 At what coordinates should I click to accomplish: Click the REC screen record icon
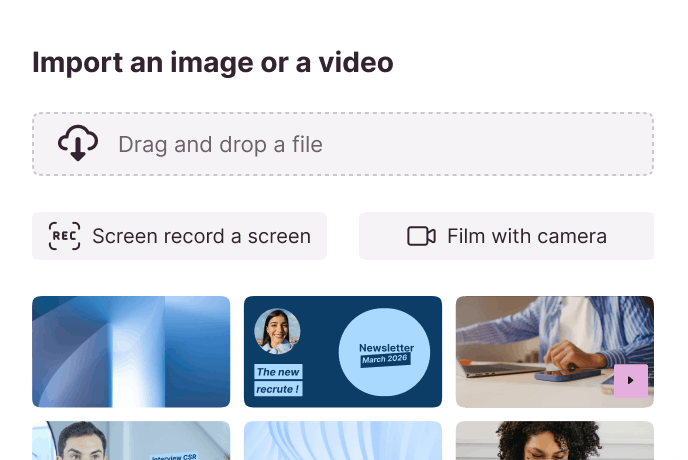[x=64, y=236]
